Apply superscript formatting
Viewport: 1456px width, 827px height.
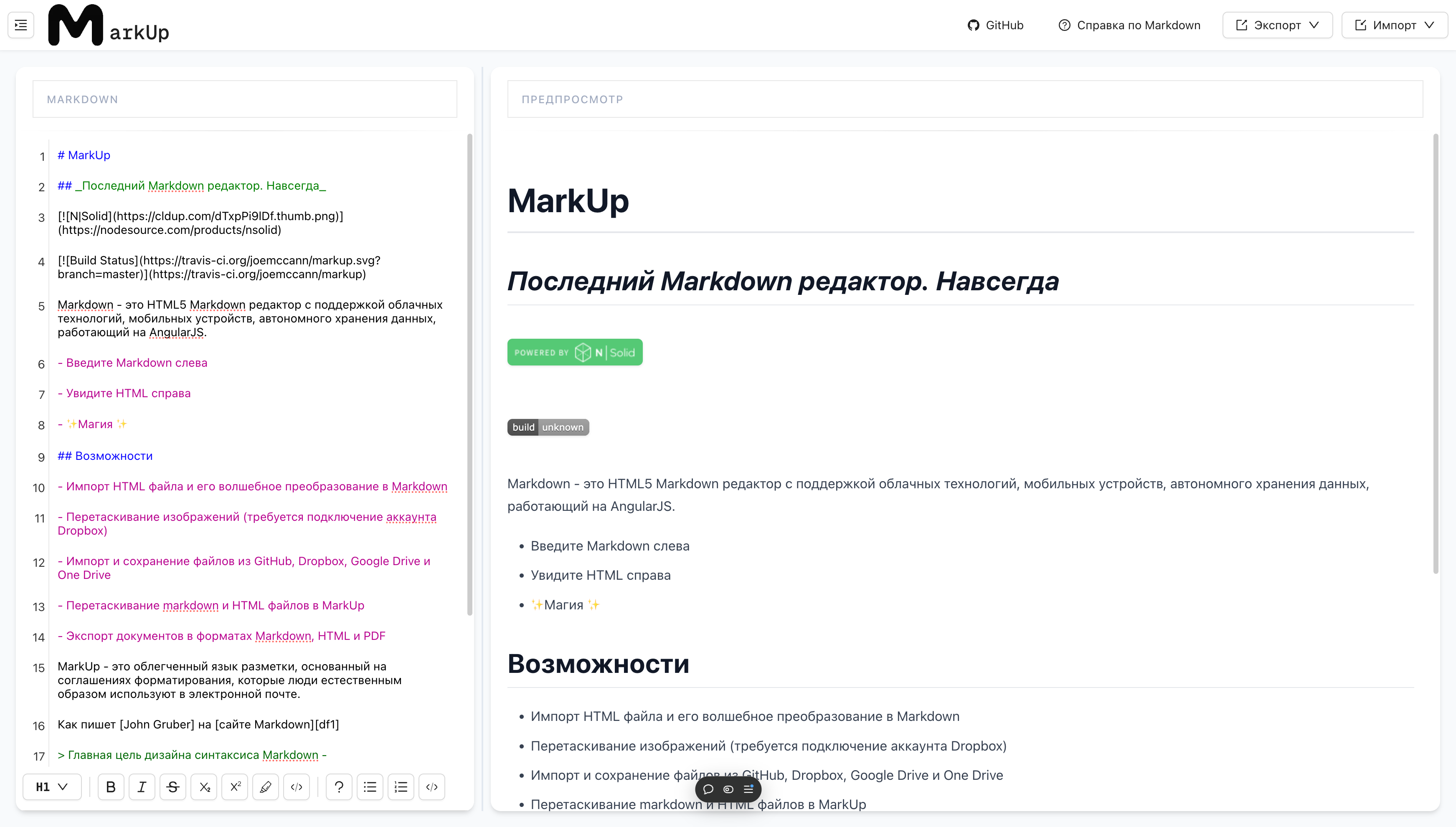coord(235,786)
